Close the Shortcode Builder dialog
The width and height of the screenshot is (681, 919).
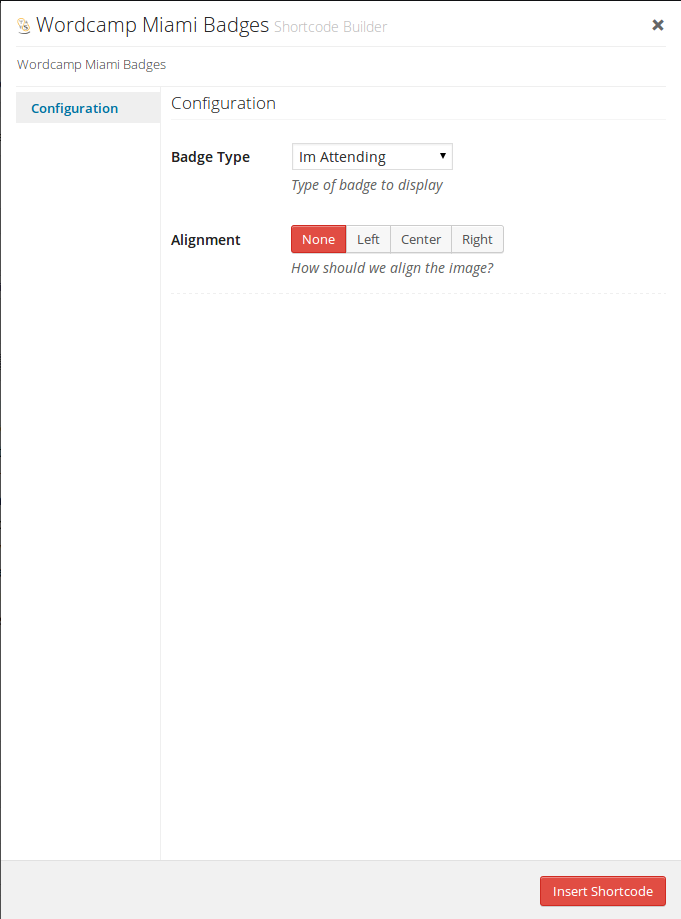point(658,25)
